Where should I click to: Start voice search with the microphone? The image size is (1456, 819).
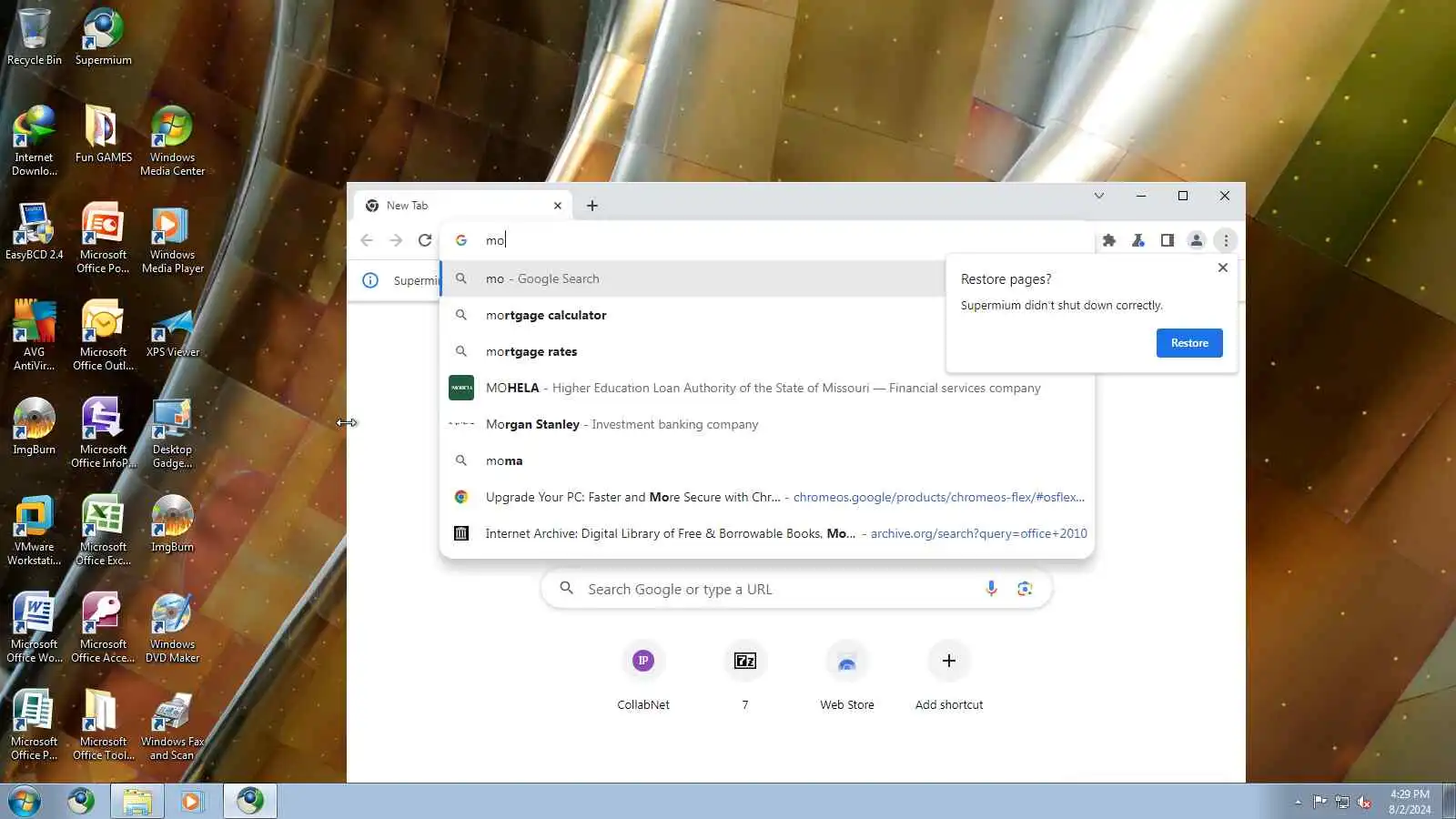991,589
